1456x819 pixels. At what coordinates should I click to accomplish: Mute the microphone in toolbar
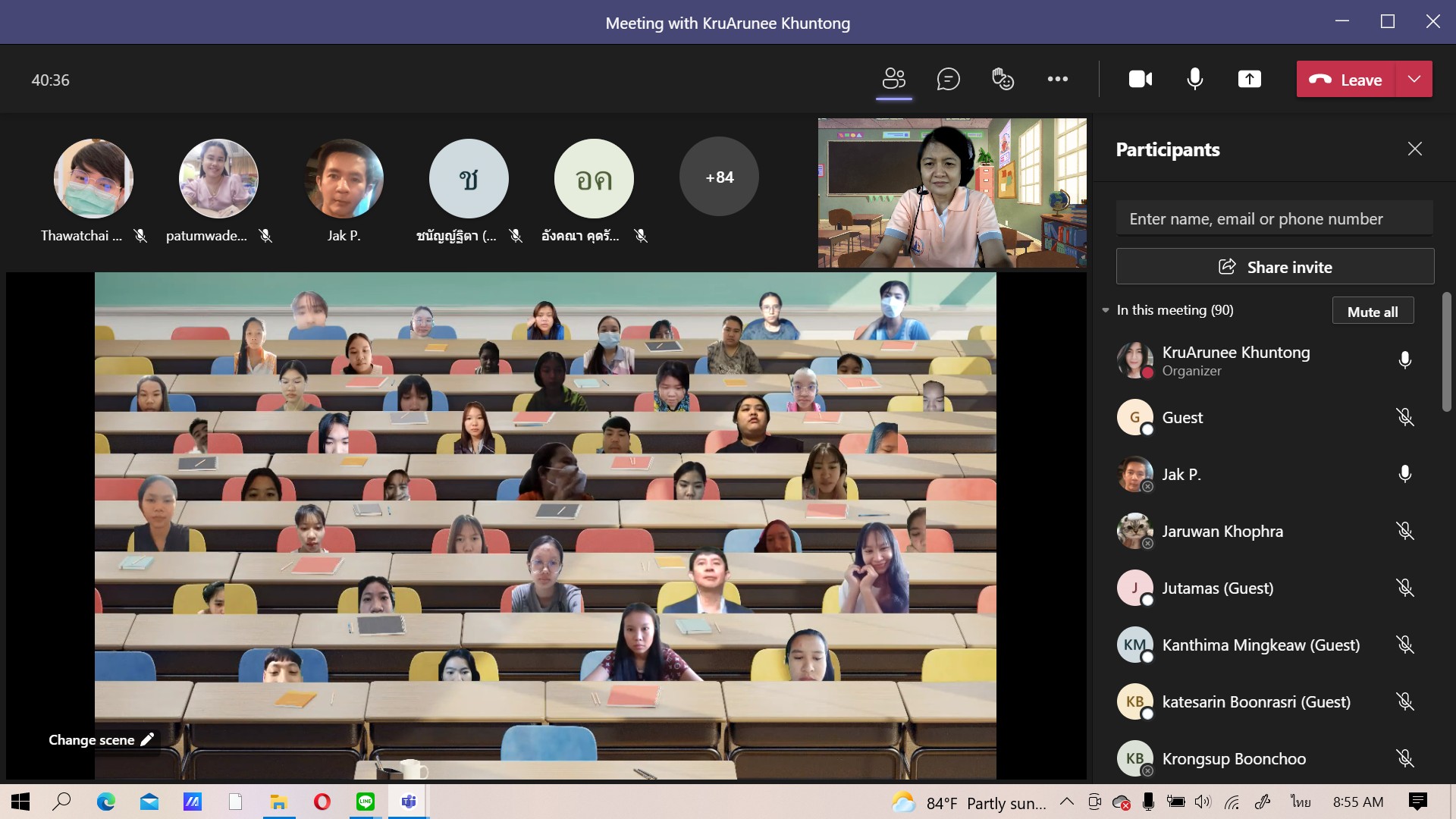coord(1195,79)
